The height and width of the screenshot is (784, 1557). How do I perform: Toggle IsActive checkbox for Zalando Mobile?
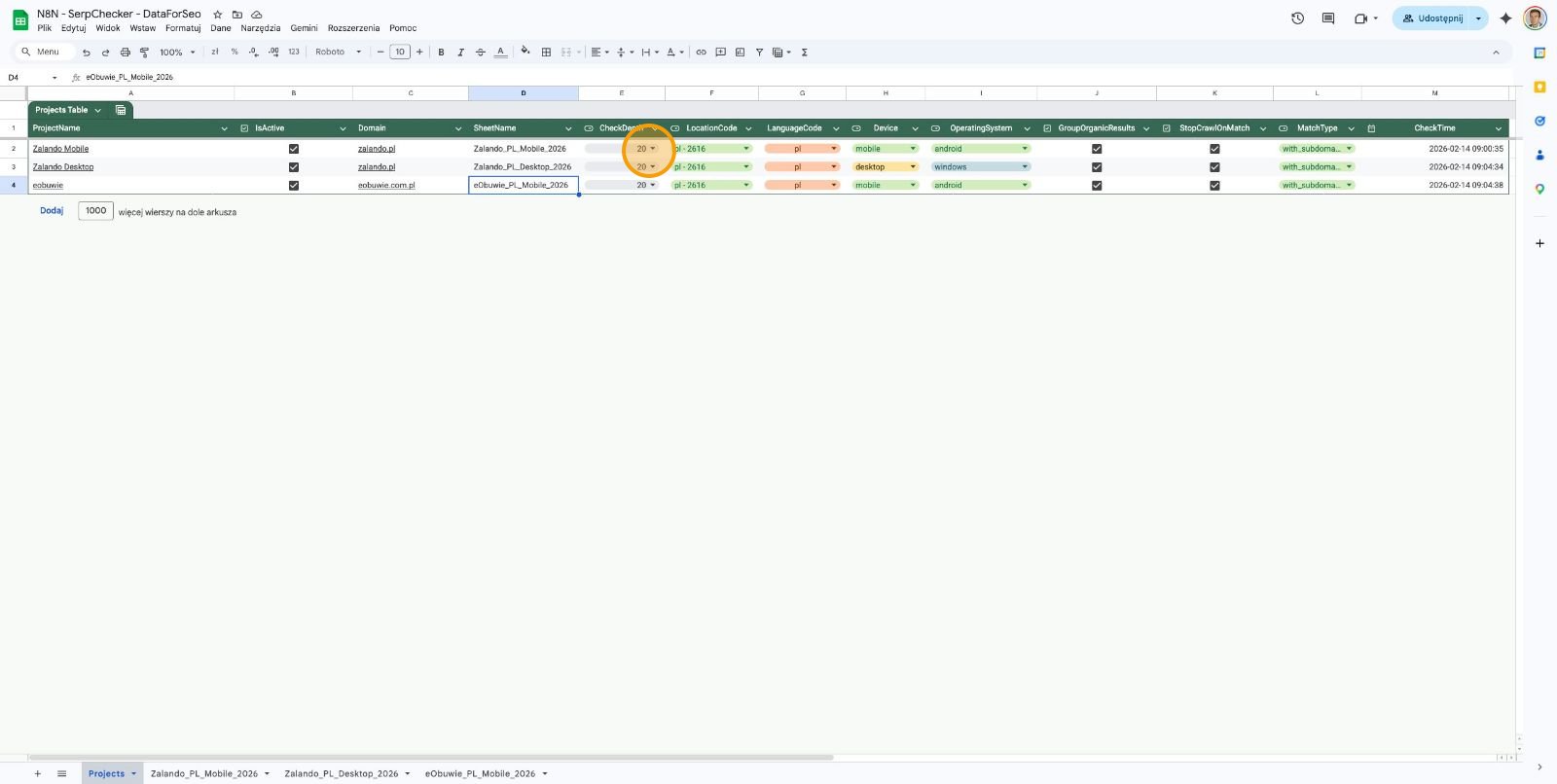pyautogui.click(x=293, y=149)
